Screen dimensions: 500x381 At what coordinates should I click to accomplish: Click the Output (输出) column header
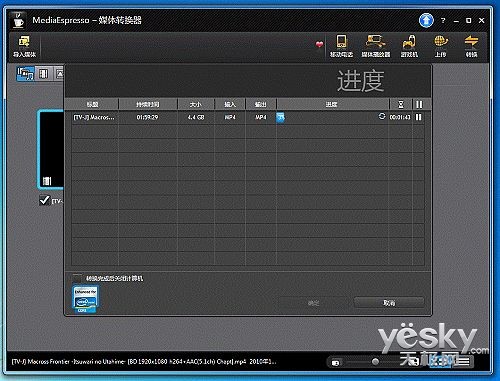[261, 104]
